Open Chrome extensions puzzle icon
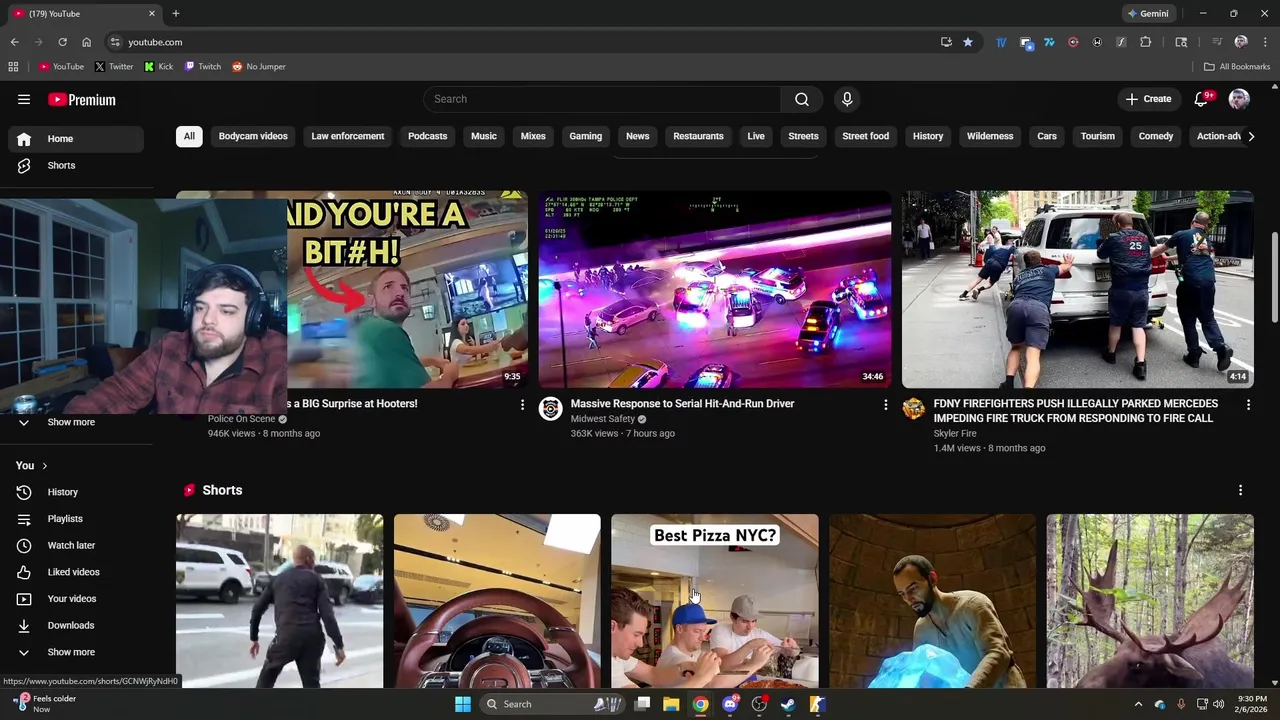Image resolution: width=1280 pixels, height=720 pixels. click(1146, 42)
